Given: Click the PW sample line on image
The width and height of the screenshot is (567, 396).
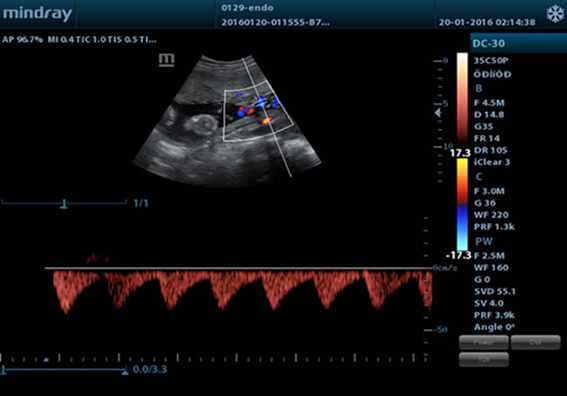Looking at the screenshot, I should pyautogui.click(x=267, y=118).
